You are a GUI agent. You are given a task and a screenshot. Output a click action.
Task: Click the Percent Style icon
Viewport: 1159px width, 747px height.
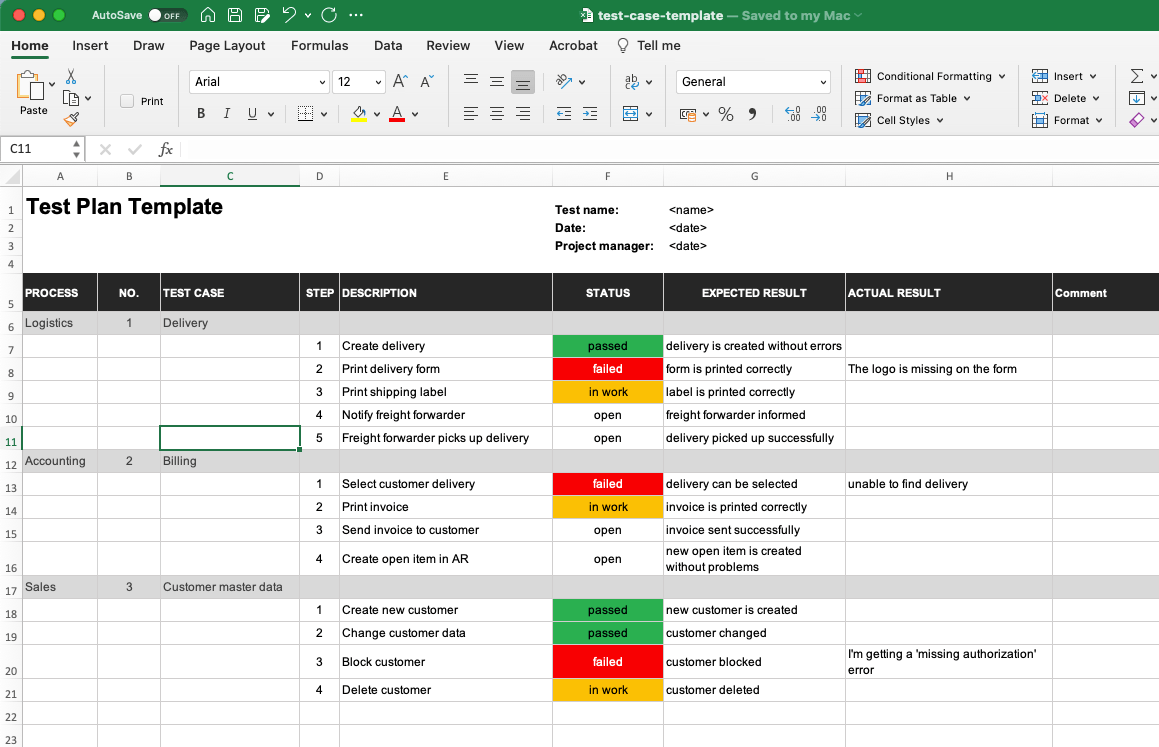click(726, 114)
